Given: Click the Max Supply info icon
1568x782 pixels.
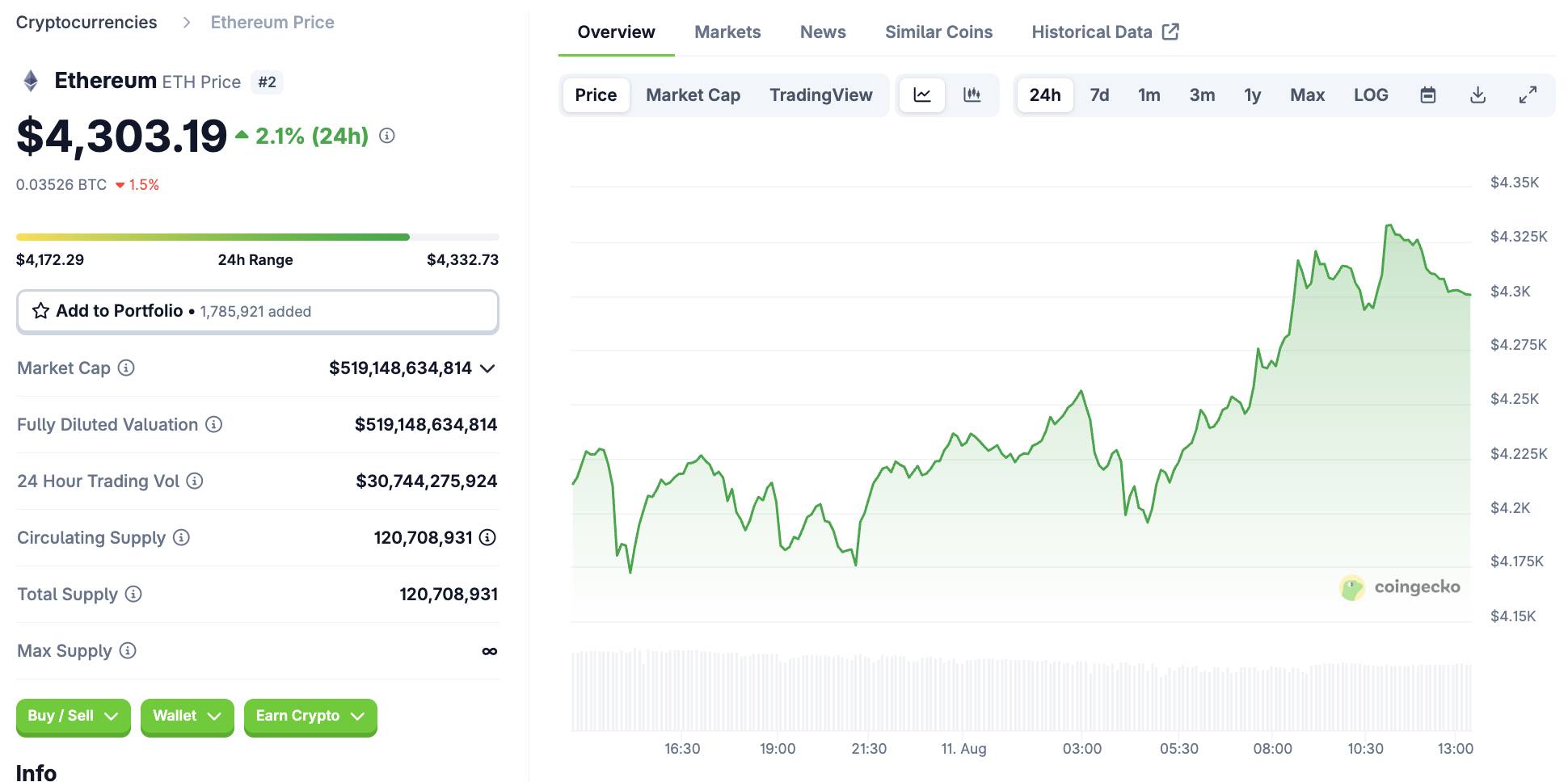Looking at the screenshot, I should pyautogui.click(x=128, y=650).
